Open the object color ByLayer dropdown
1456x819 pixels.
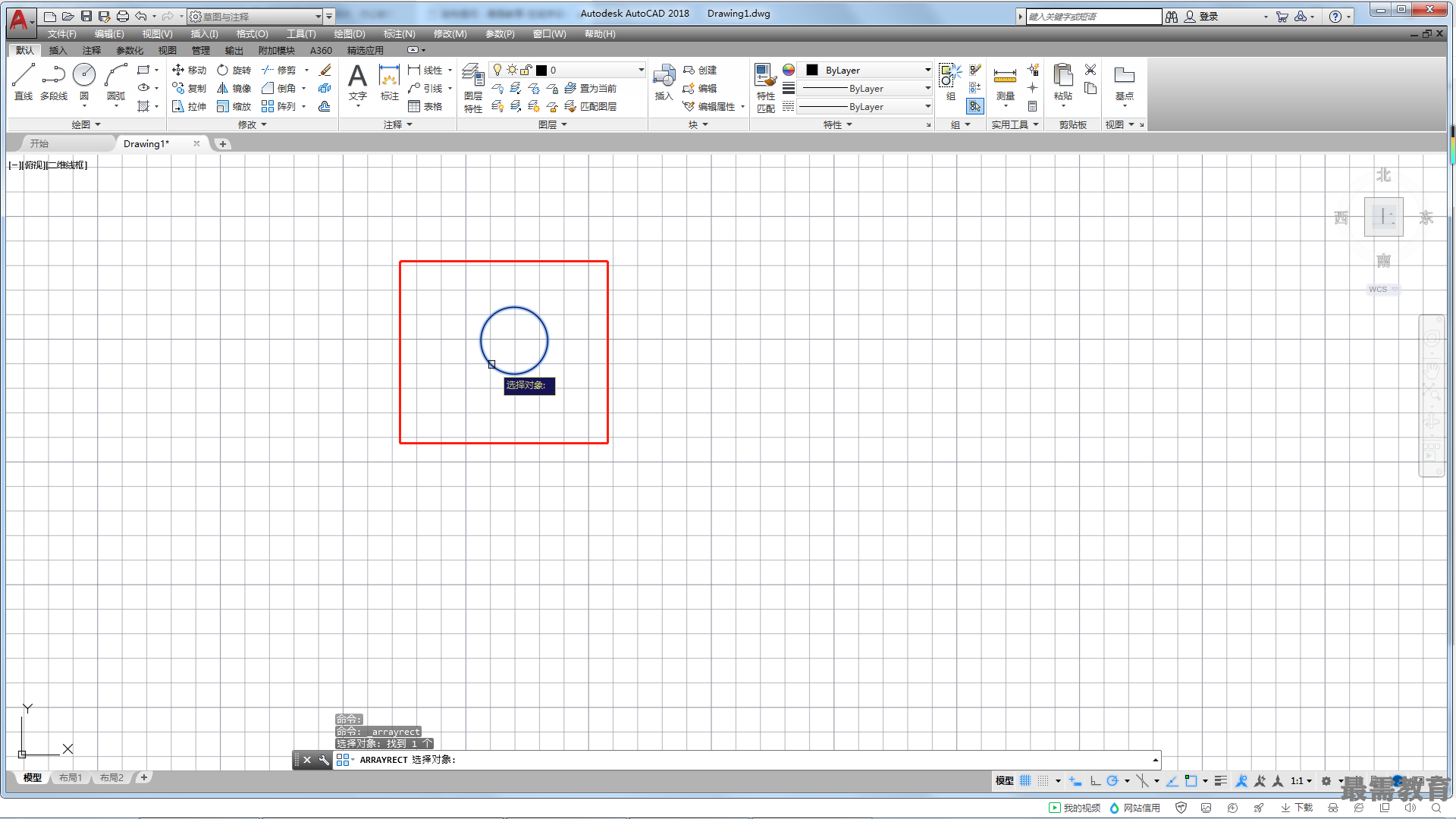point(867,70)
